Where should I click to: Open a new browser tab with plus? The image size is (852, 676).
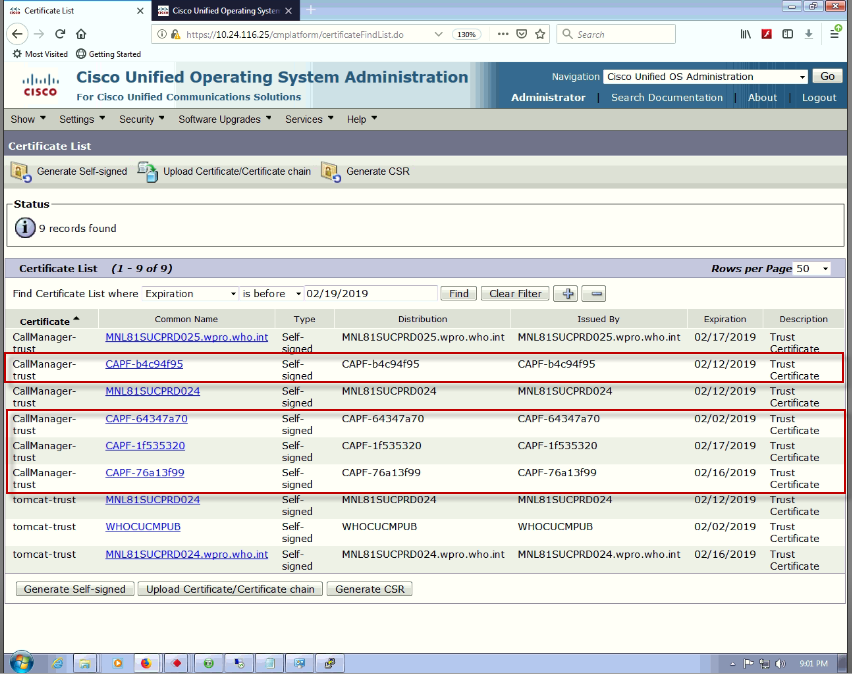(311, 10)
